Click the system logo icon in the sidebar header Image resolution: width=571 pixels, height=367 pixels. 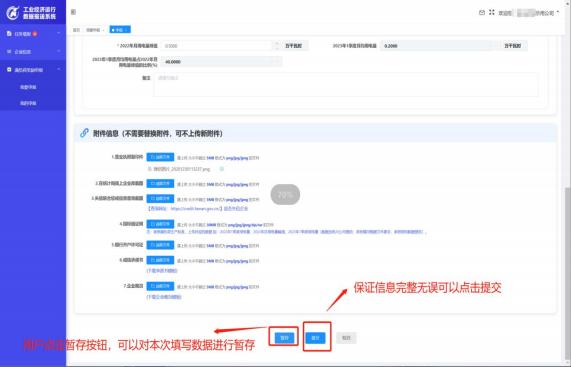(12, 13)
